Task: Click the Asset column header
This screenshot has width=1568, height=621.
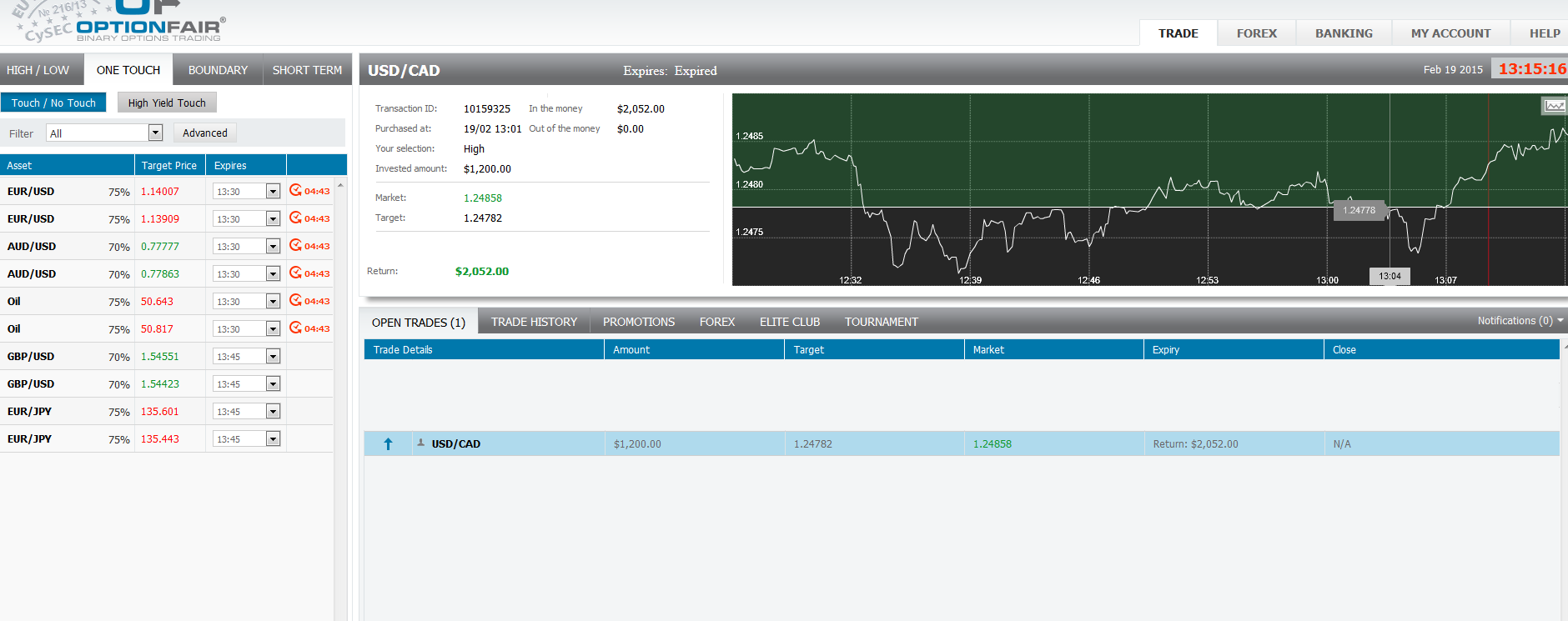Action: (x=67, y=165)
